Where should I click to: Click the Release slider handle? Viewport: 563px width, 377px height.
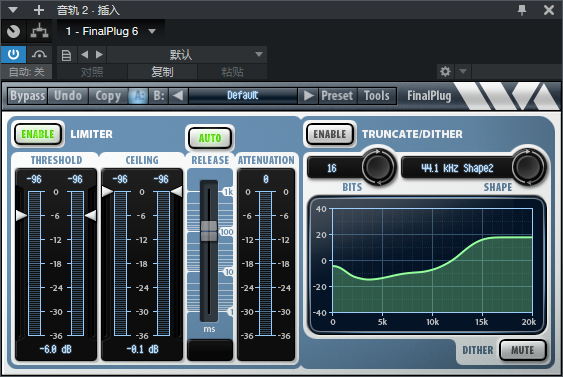pyautogui.click(x=209, y=231)
